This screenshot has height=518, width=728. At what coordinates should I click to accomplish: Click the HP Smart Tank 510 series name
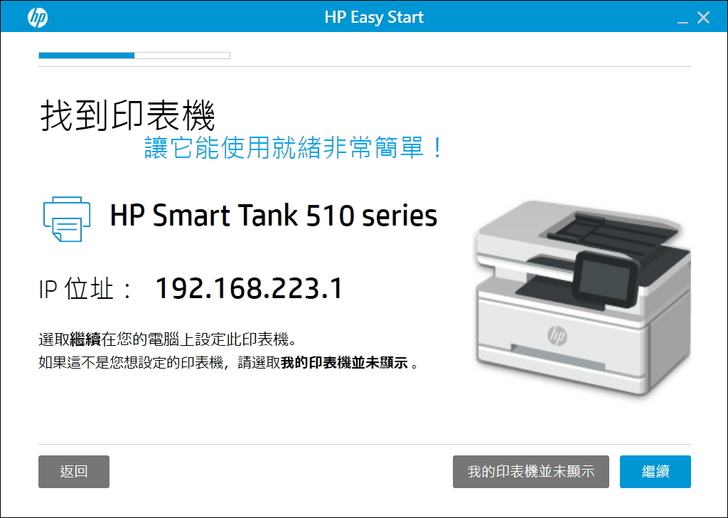click(273, 216)
